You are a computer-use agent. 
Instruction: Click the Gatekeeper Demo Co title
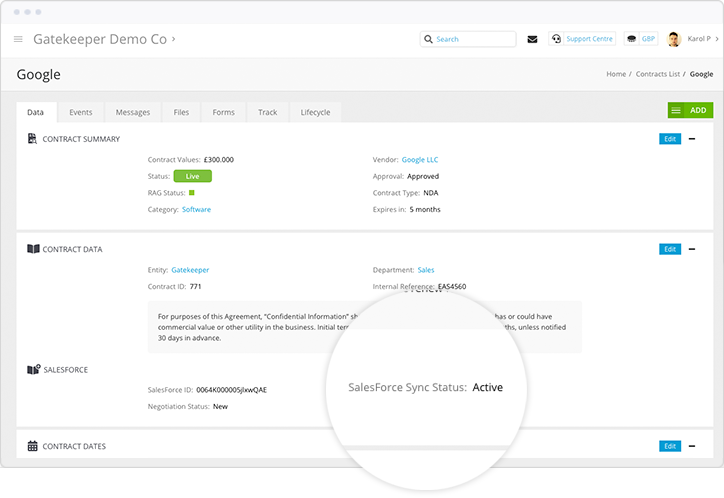(100, 39)
